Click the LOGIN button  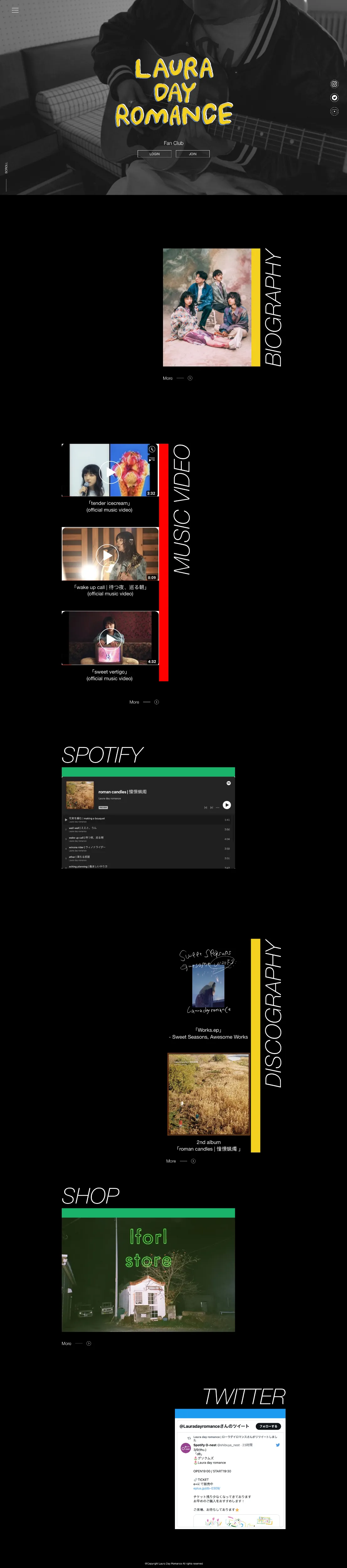(155, 154)
